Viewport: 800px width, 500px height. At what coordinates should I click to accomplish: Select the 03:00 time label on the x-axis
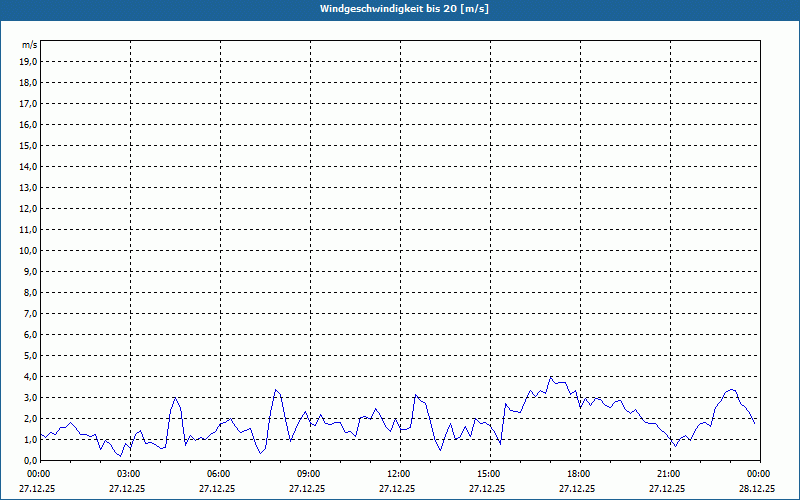pos(128,473)
